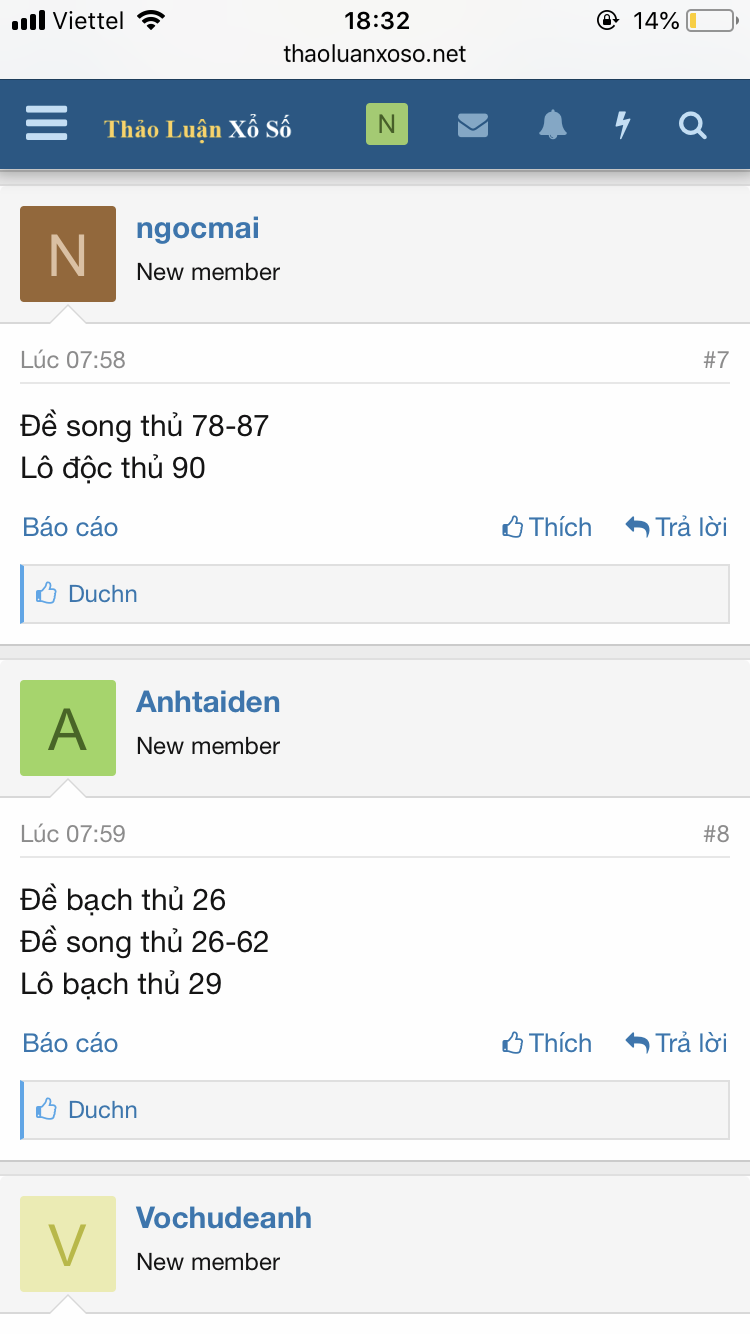
Task: Open the Anhtaiden username profile link
Action: coord(208,702)
